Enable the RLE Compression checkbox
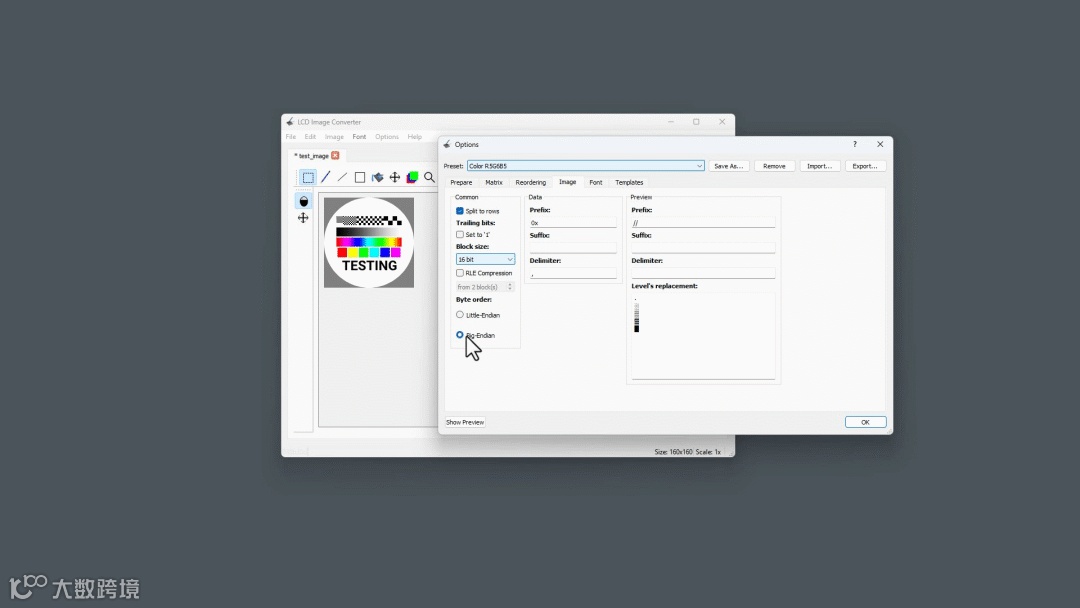This screenshot has width=1080, height=608. [459, 273]
